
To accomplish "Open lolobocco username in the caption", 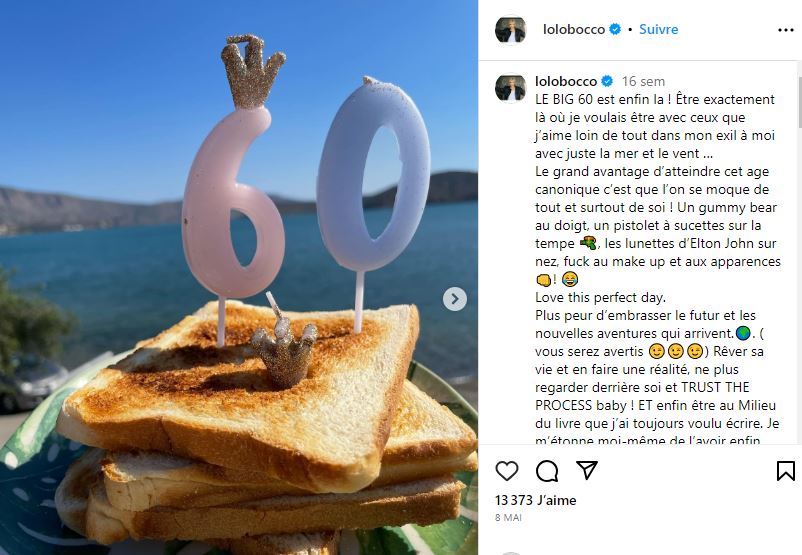I will [x=566, y=81].
